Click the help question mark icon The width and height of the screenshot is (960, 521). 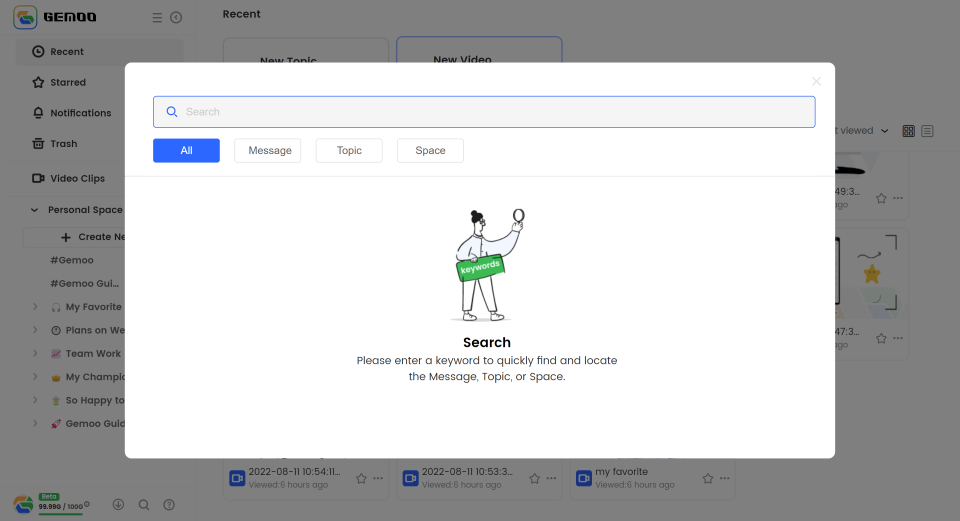pyautogui.click(x=169, y=504)
